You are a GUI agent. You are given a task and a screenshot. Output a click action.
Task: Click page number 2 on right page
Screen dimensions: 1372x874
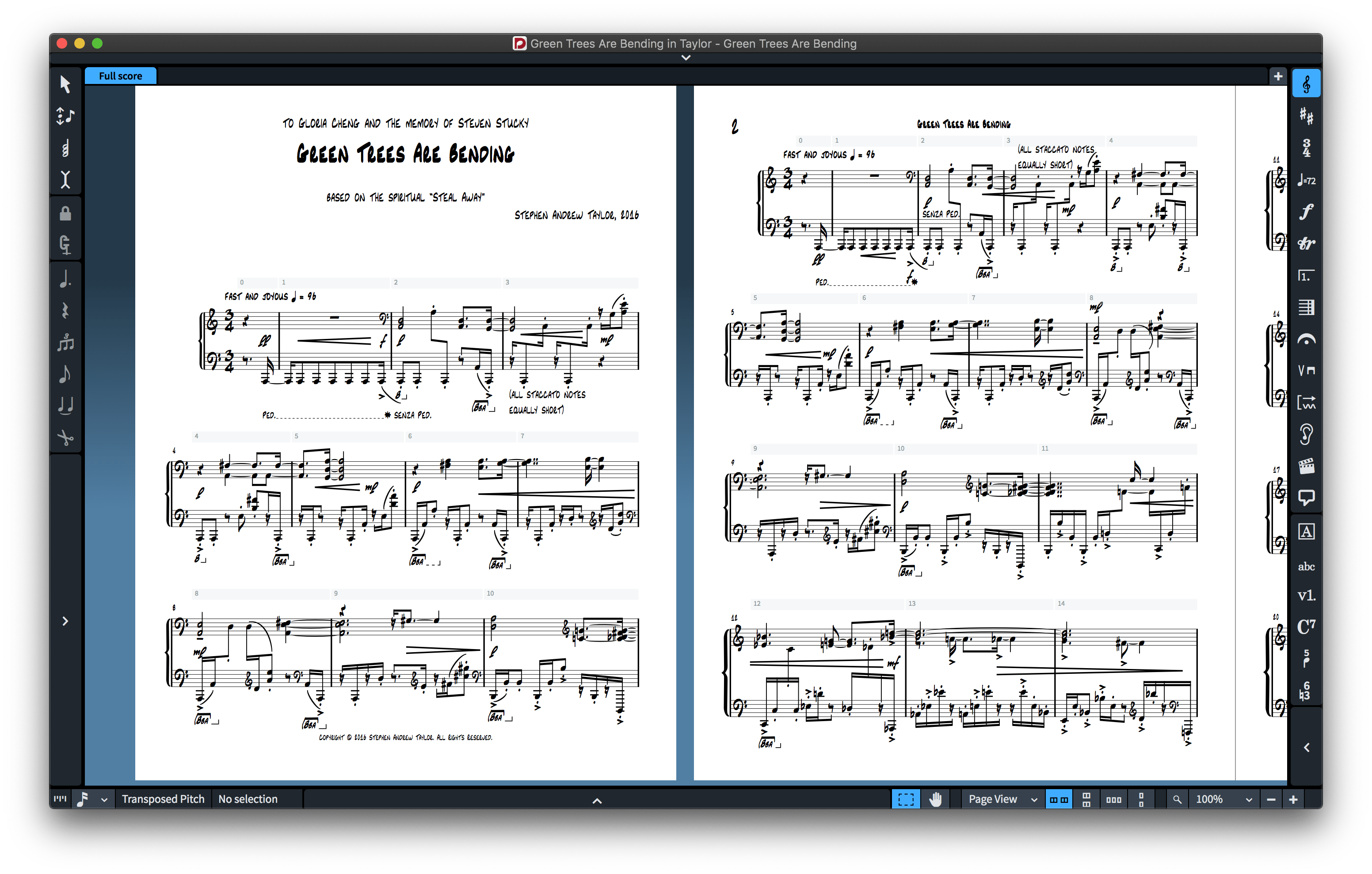click(x=735, y=126)
